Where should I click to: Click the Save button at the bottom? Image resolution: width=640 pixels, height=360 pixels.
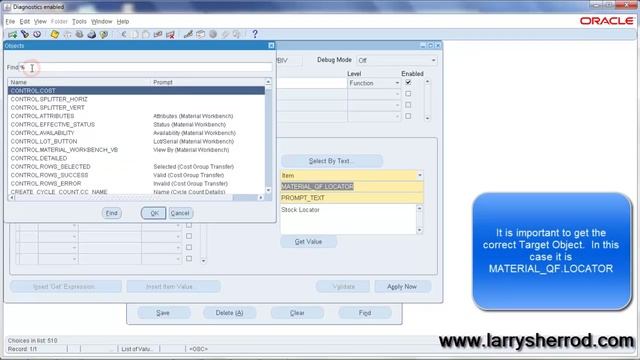163,313
